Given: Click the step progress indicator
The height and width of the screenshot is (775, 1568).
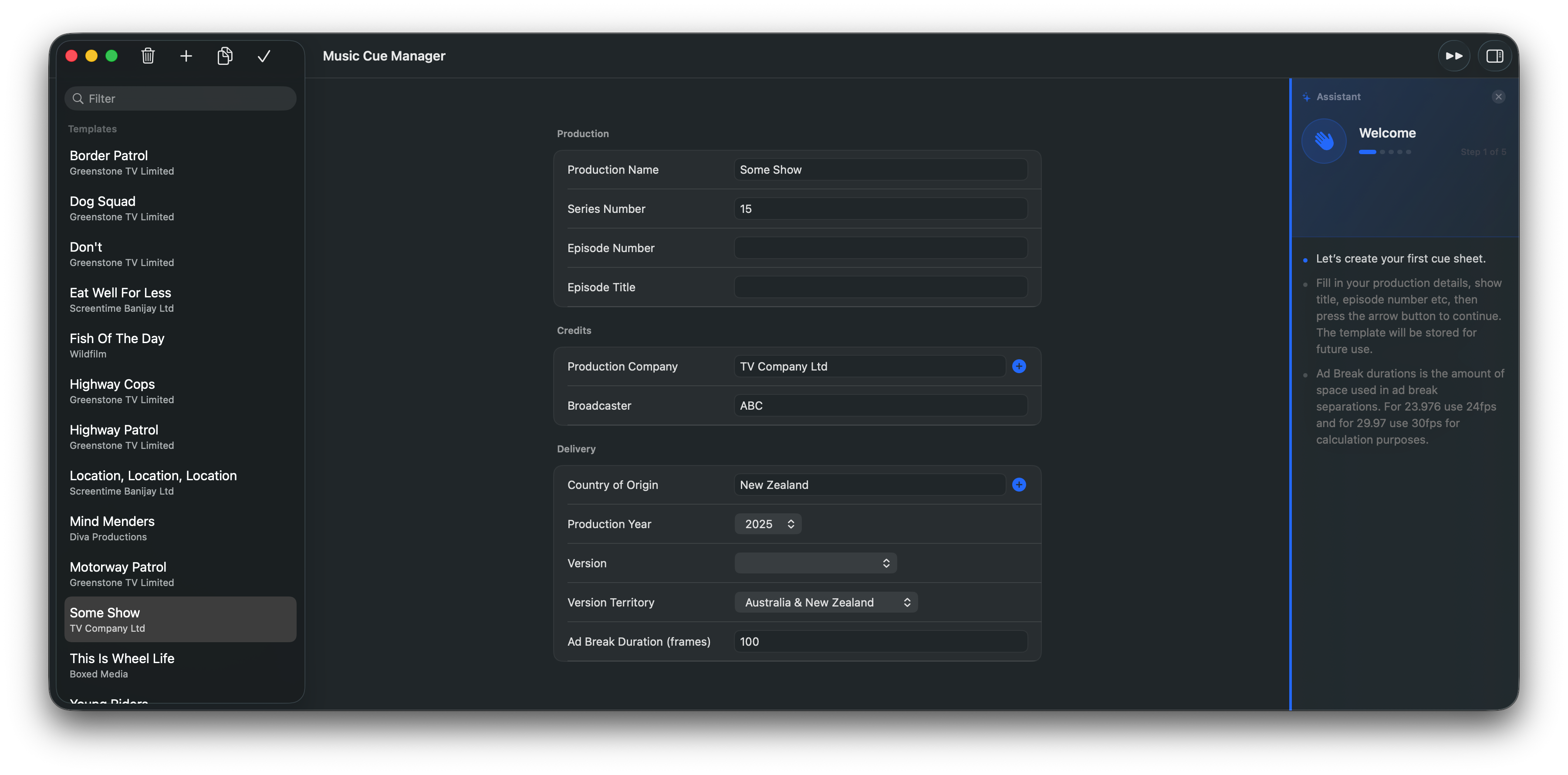Looking at the screenshot, I should [x=1386, y=152].
